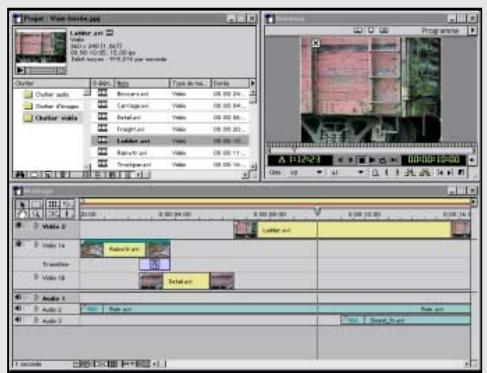This screenshot has width=487, height=373.
Task: Select the Range Select tool beside the arrow
Action: click(37, 204)
